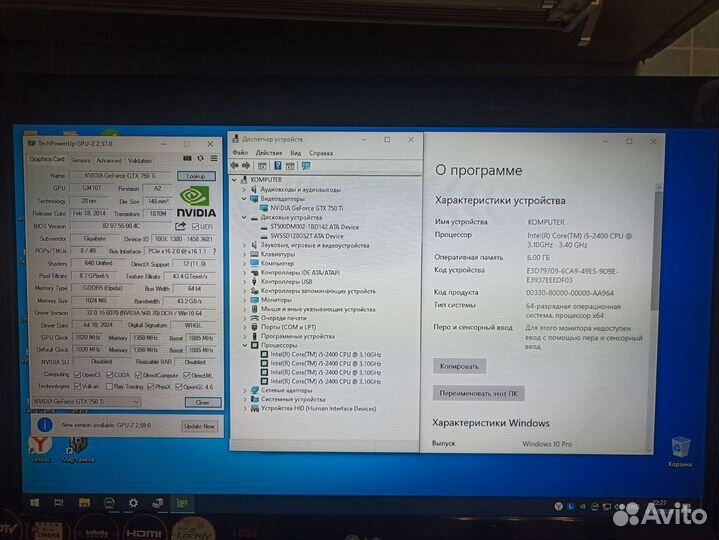Toggle the Vulkan checkbox

77,386
